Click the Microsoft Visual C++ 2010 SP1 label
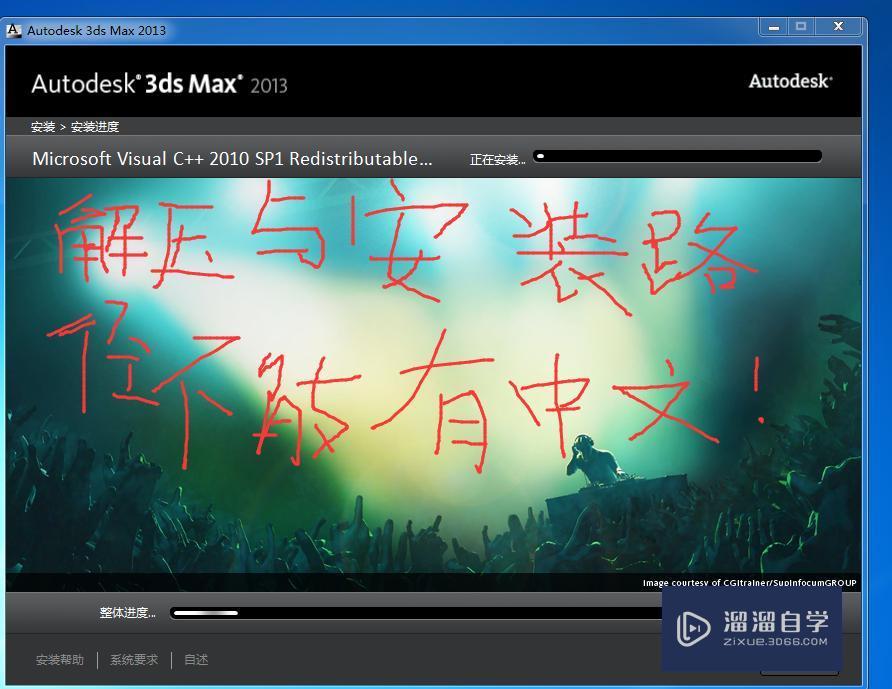The image size is (892, 689). 235,158
